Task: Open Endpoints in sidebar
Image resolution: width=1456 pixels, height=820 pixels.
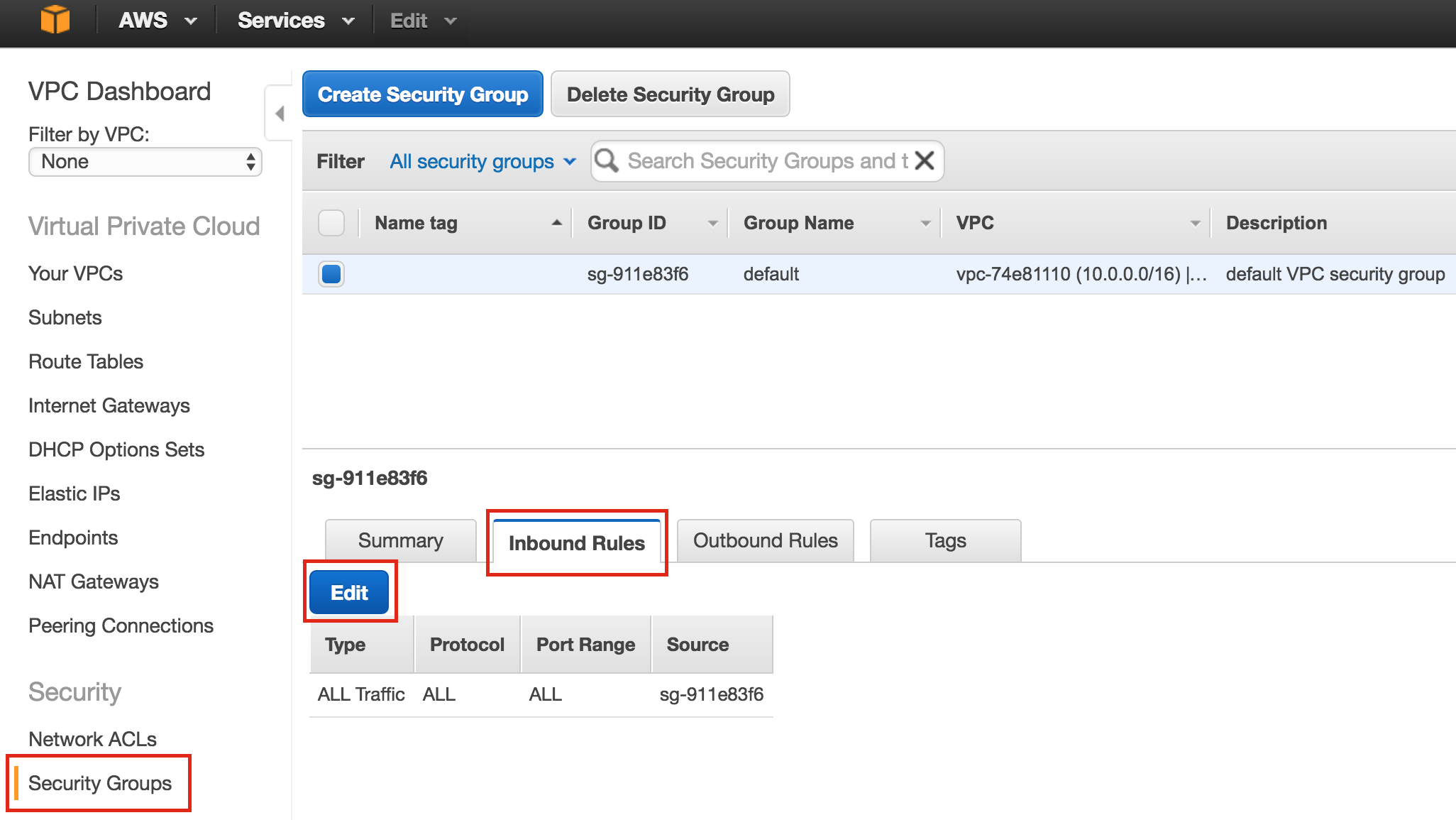Action: [73, 537]
